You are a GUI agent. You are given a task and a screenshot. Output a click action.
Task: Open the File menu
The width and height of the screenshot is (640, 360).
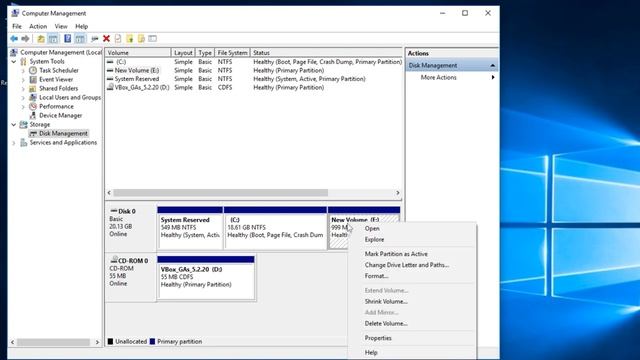(17, 26)
